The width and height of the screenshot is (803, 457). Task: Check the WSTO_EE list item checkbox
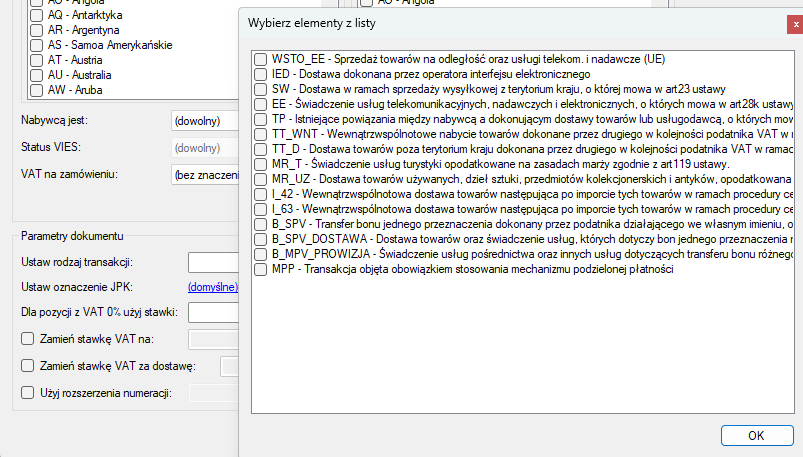click(261, 60)
